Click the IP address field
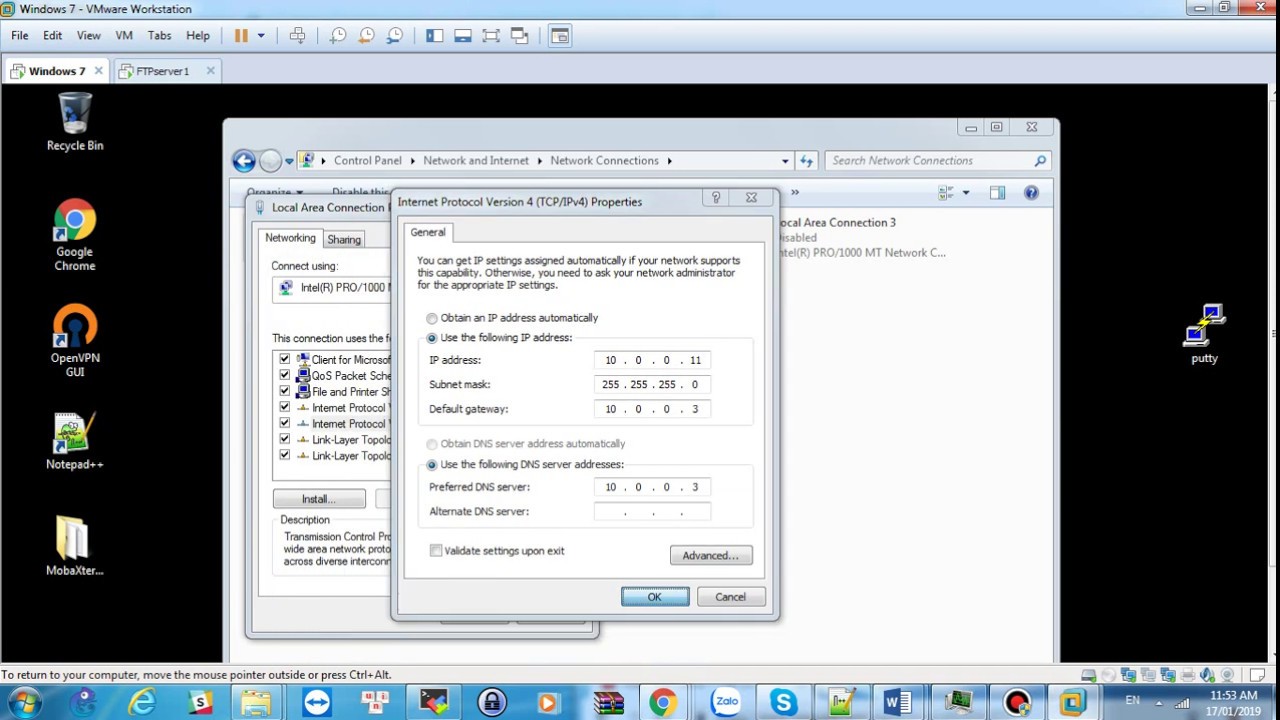This screenshot has width=1280, height=720. click(652, 360)
